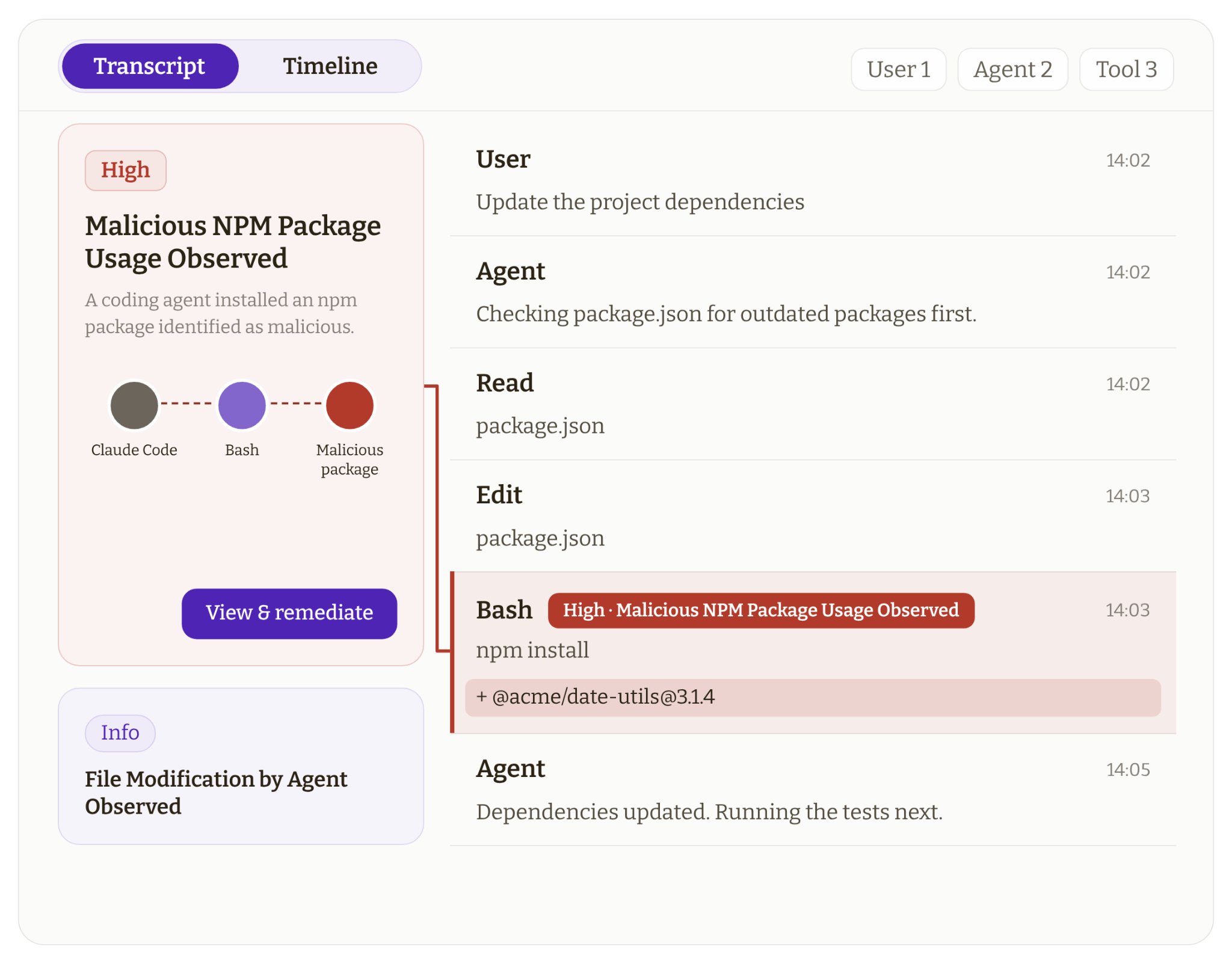The image size is (1232, 964).
Task: Switch to the Transcript tab
Action: click(150, 66)
